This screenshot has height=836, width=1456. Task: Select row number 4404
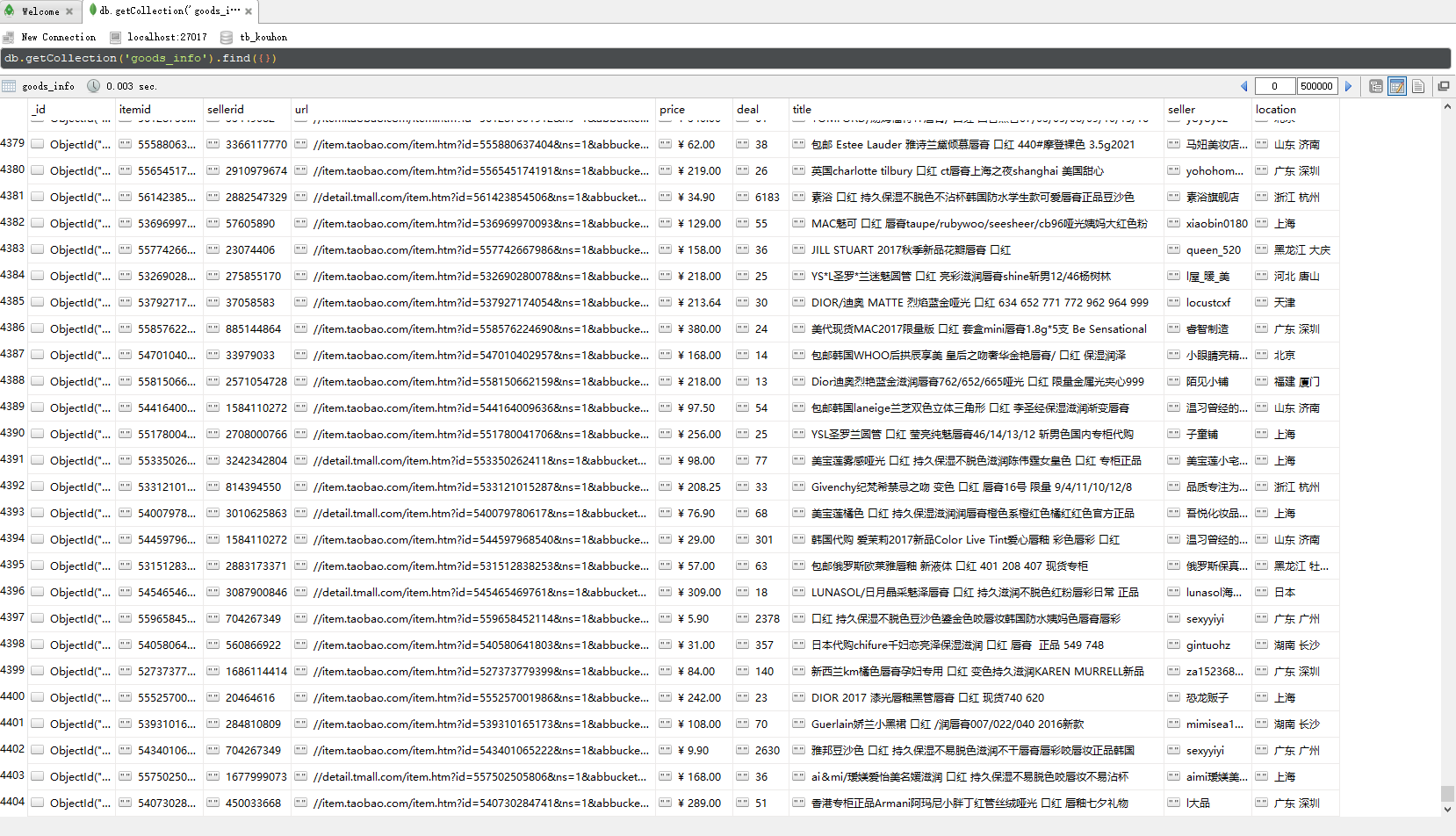click(13, 802)
